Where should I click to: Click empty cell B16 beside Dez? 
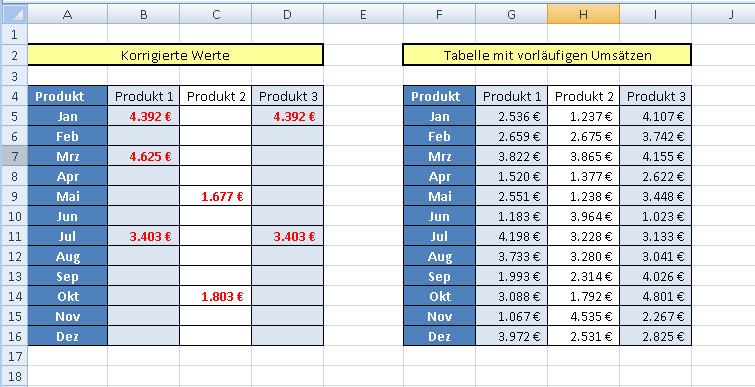click(143, 336)
